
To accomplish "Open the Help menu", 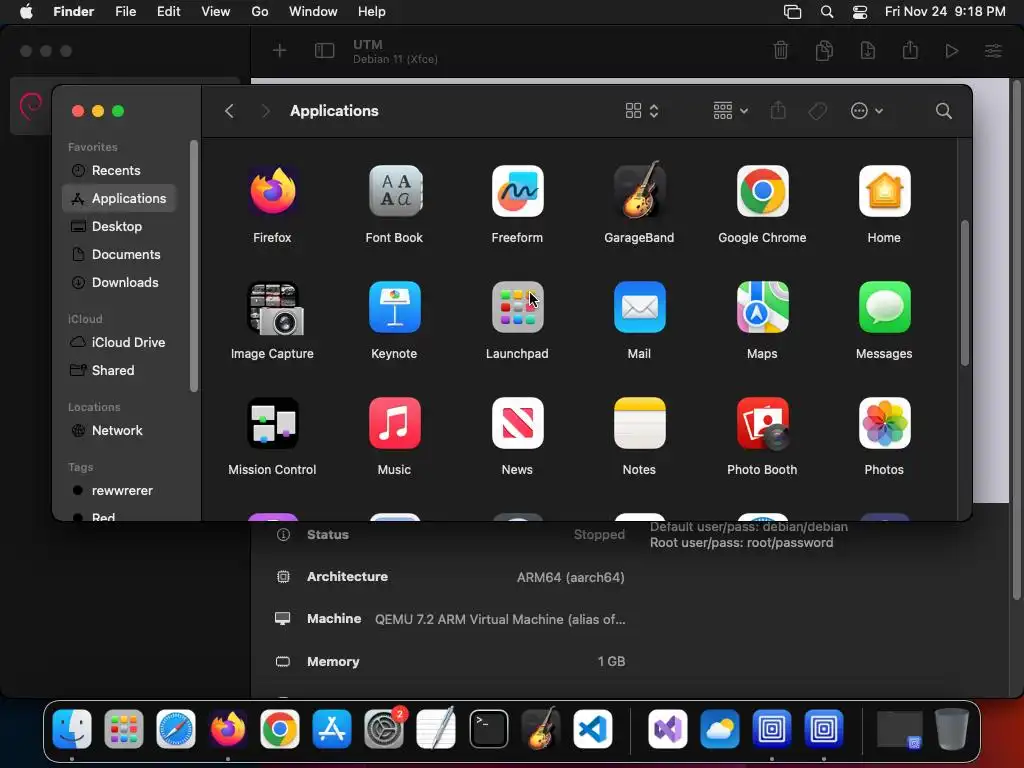I will 372,12.
